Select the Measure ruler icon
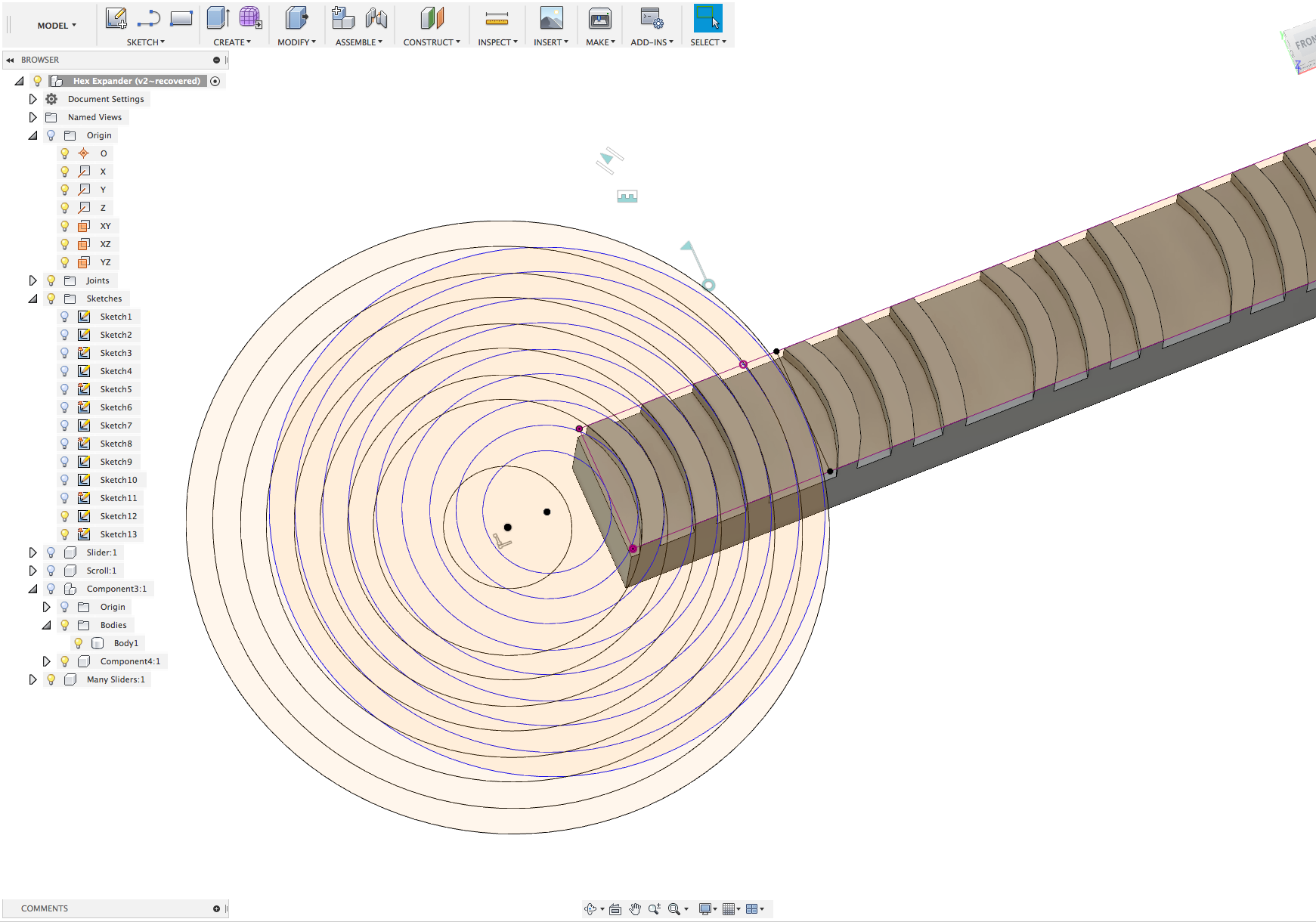Viewport: 1316px width, 922px height. click(497, 19)
